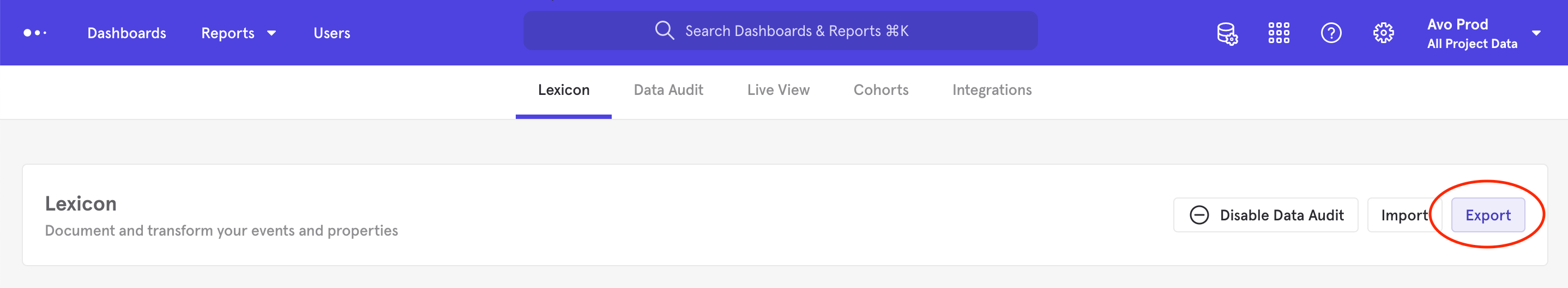Open the apps grid icon
This screenshot has height=288, width=1568.
tap(1278, 33)
